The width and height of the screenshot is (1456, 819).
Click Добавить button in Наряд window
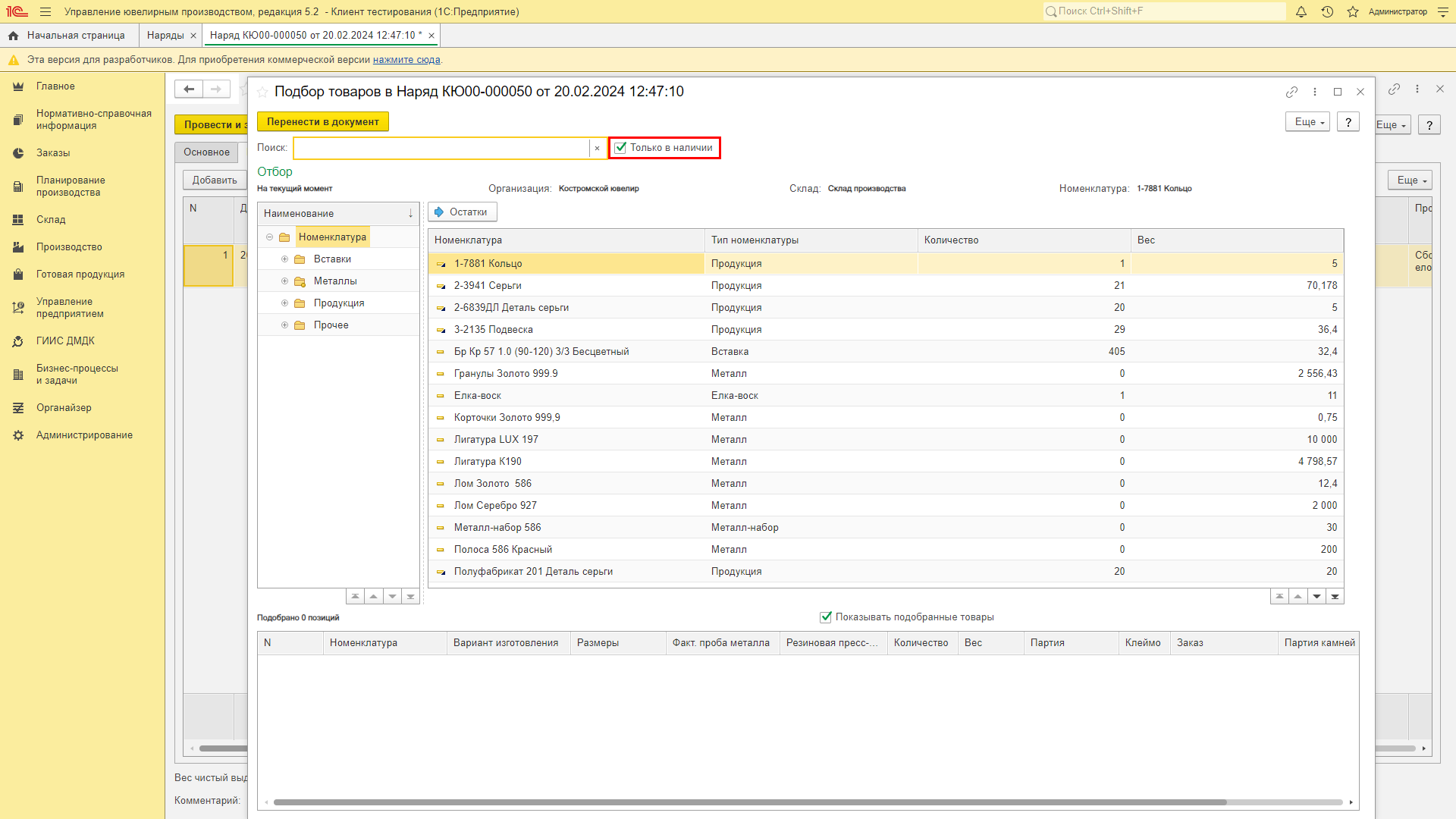tap(215, 180)
